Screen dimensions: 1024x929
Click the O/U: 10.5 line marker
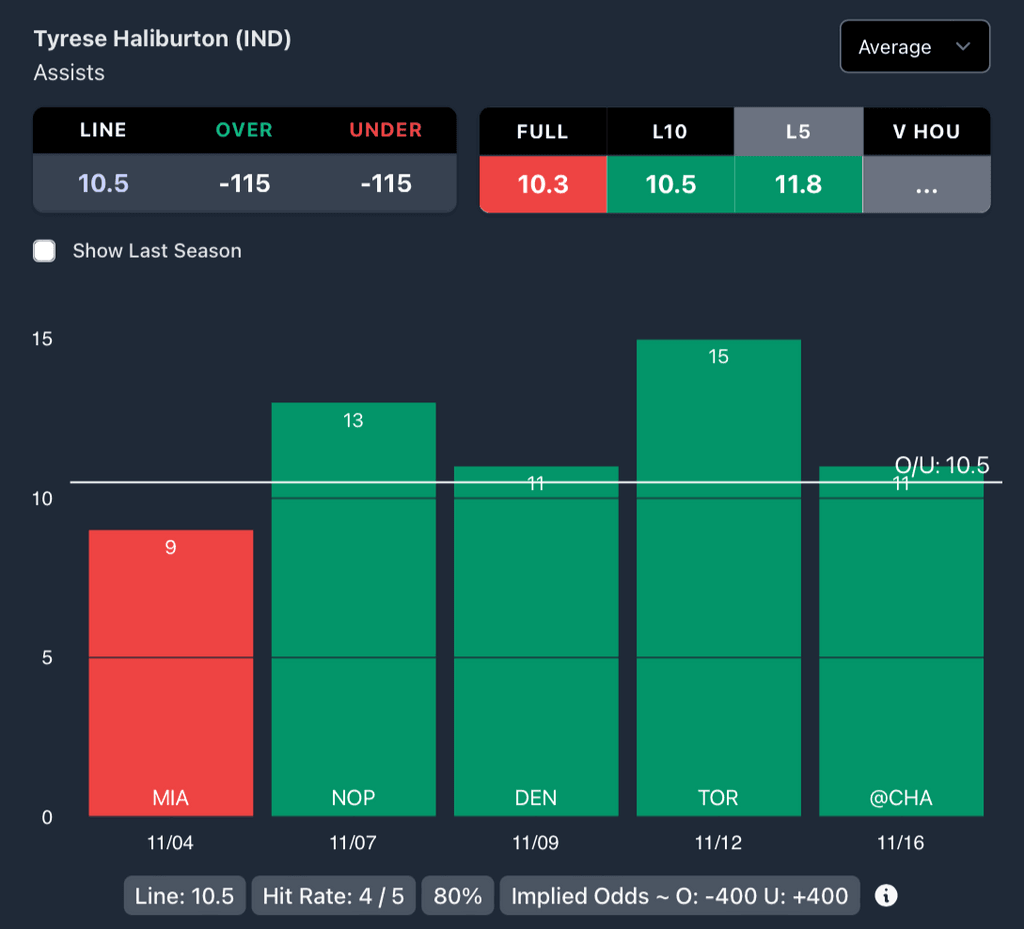941,465
